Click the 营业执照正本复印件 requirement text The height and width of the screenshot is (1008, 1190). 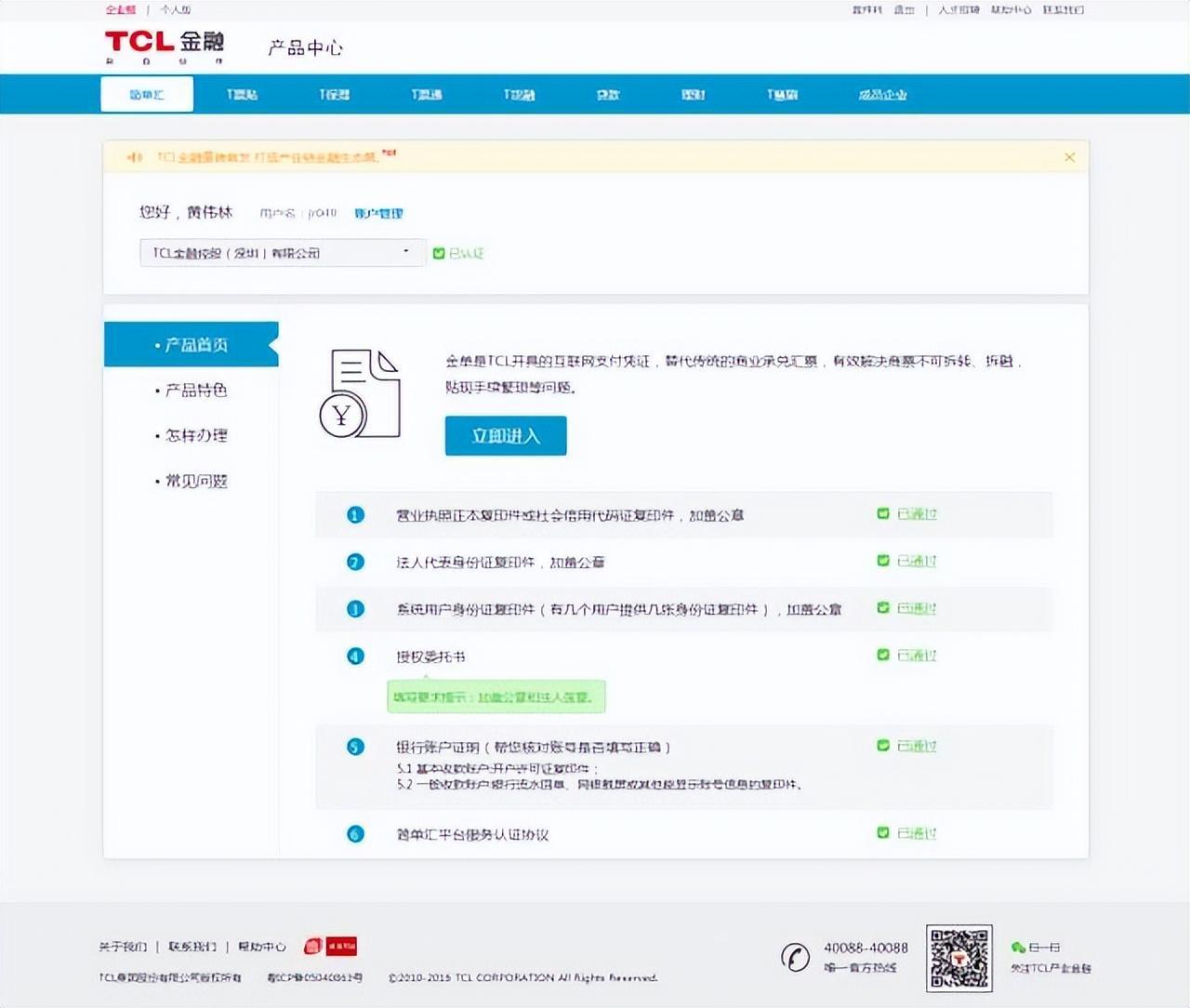coord(570,515)
